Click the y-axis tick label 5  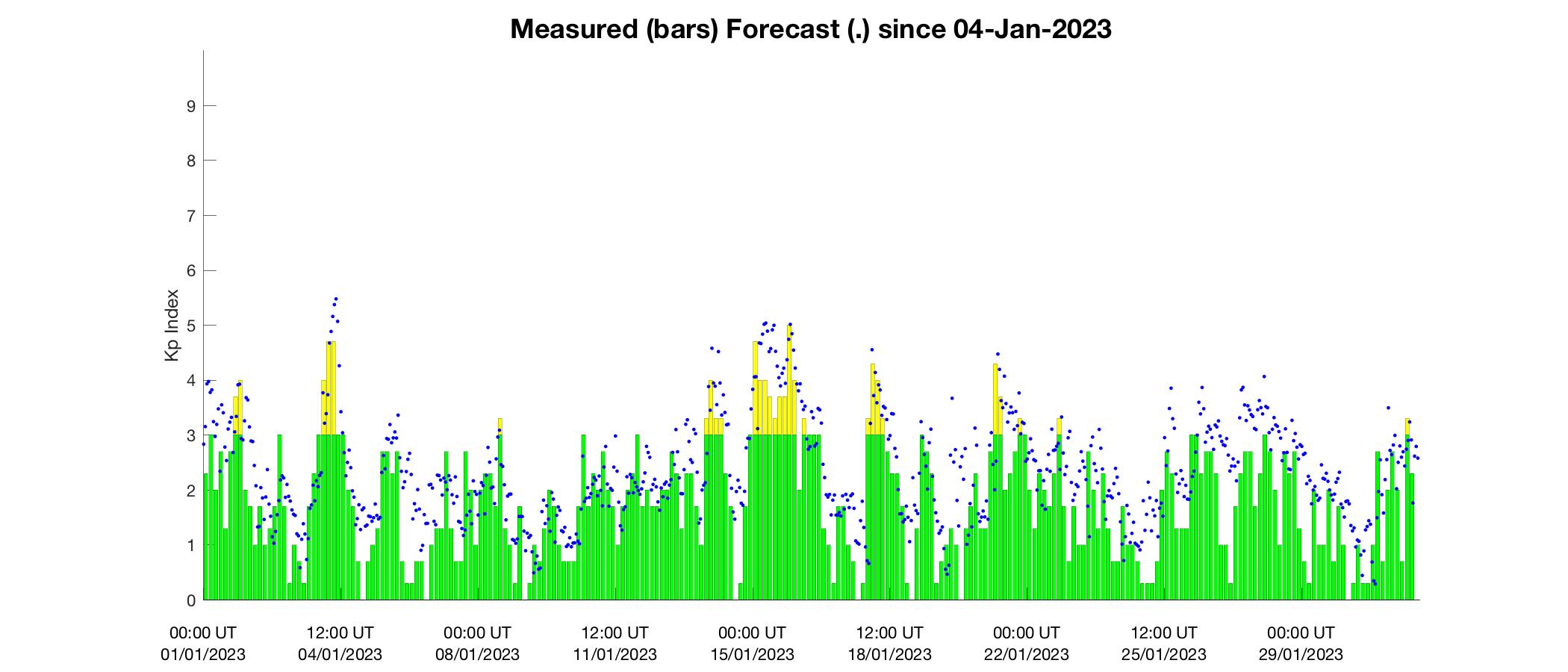pyautogui.click(x=191, y=326)
